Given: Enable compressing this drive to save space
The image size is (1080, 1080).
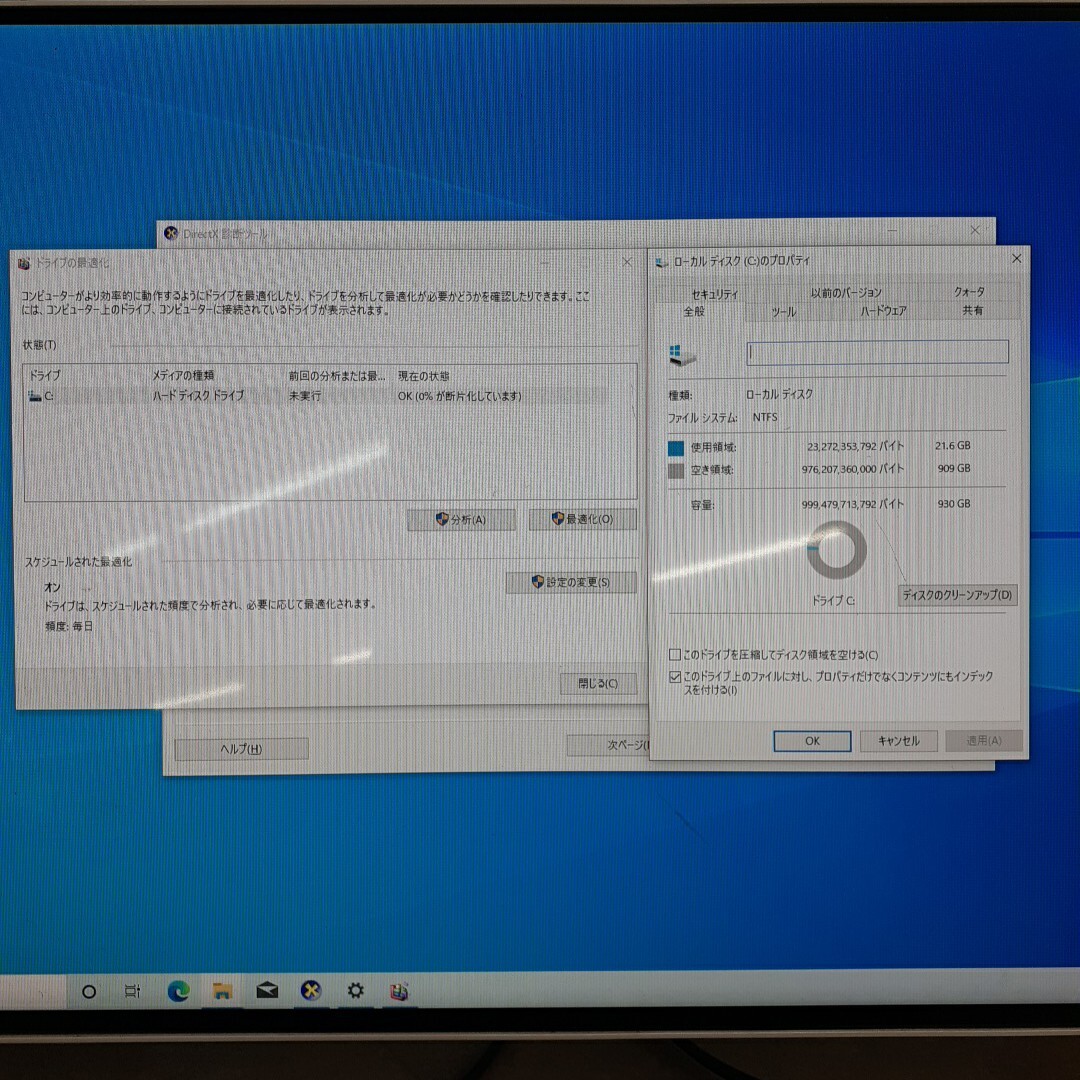Looking at the screenshot, I should (x=675, y=654).
